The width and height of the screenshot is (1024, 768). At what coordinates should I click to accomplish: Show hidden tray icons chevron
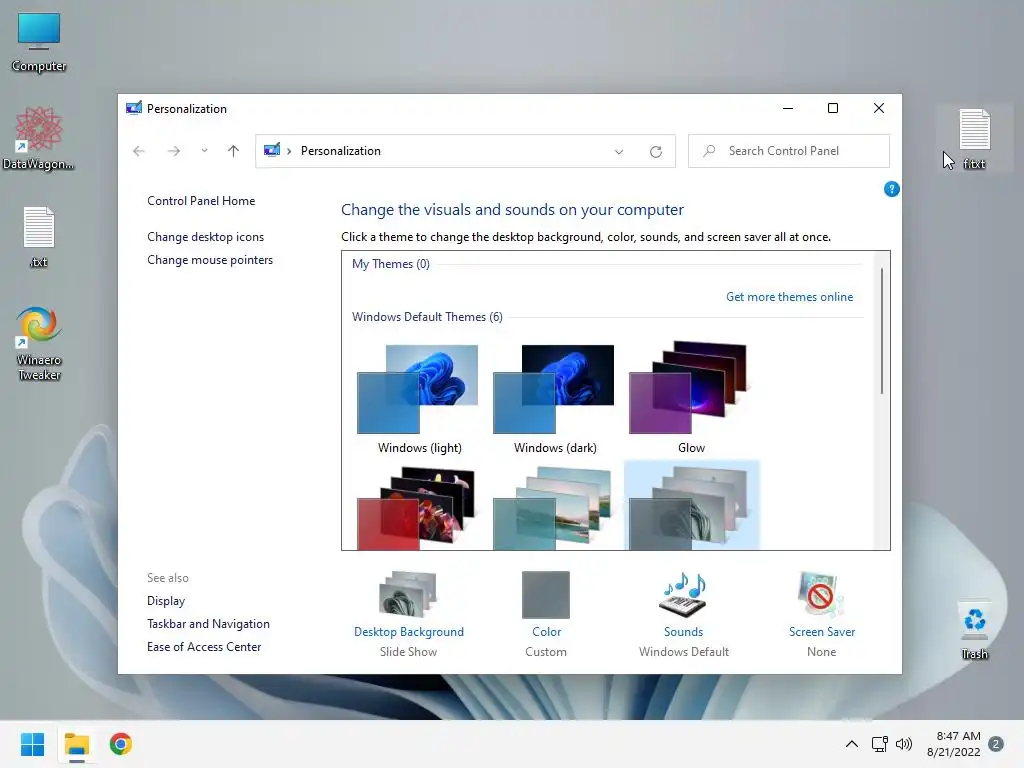point(852,744)
